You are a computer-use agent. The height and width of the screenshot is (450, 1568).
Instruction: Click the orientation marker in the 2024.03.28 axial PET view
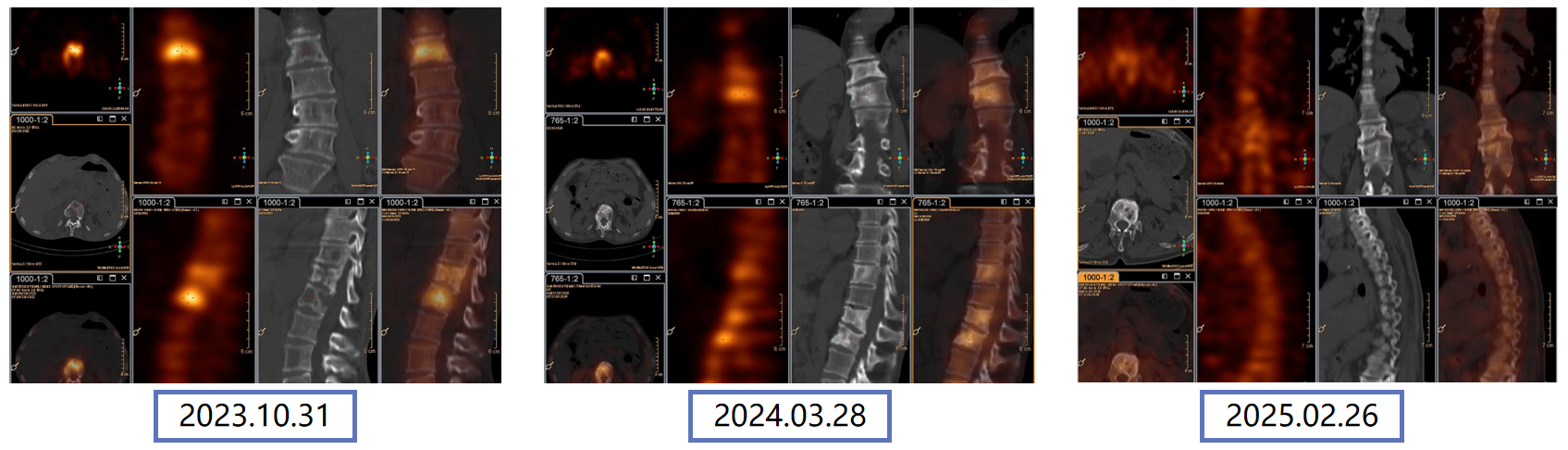coord(654,90)
